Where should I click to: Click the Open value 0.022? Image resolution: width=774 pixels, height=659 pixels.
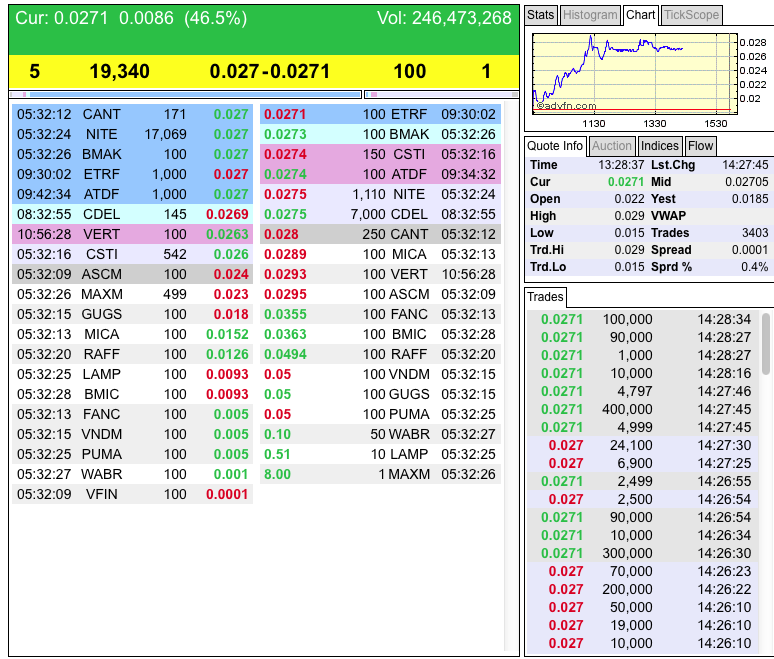(x=629, y=199)
